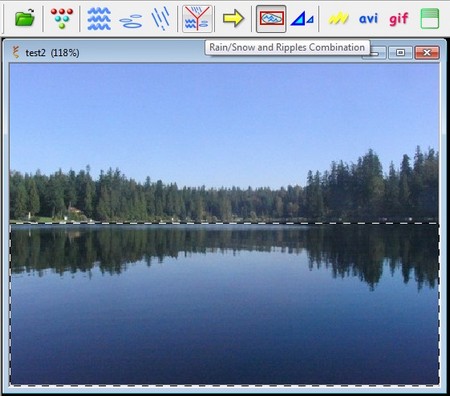450x396 pixels.
Task: Close the test2 image window
Action: pos(427,52)
